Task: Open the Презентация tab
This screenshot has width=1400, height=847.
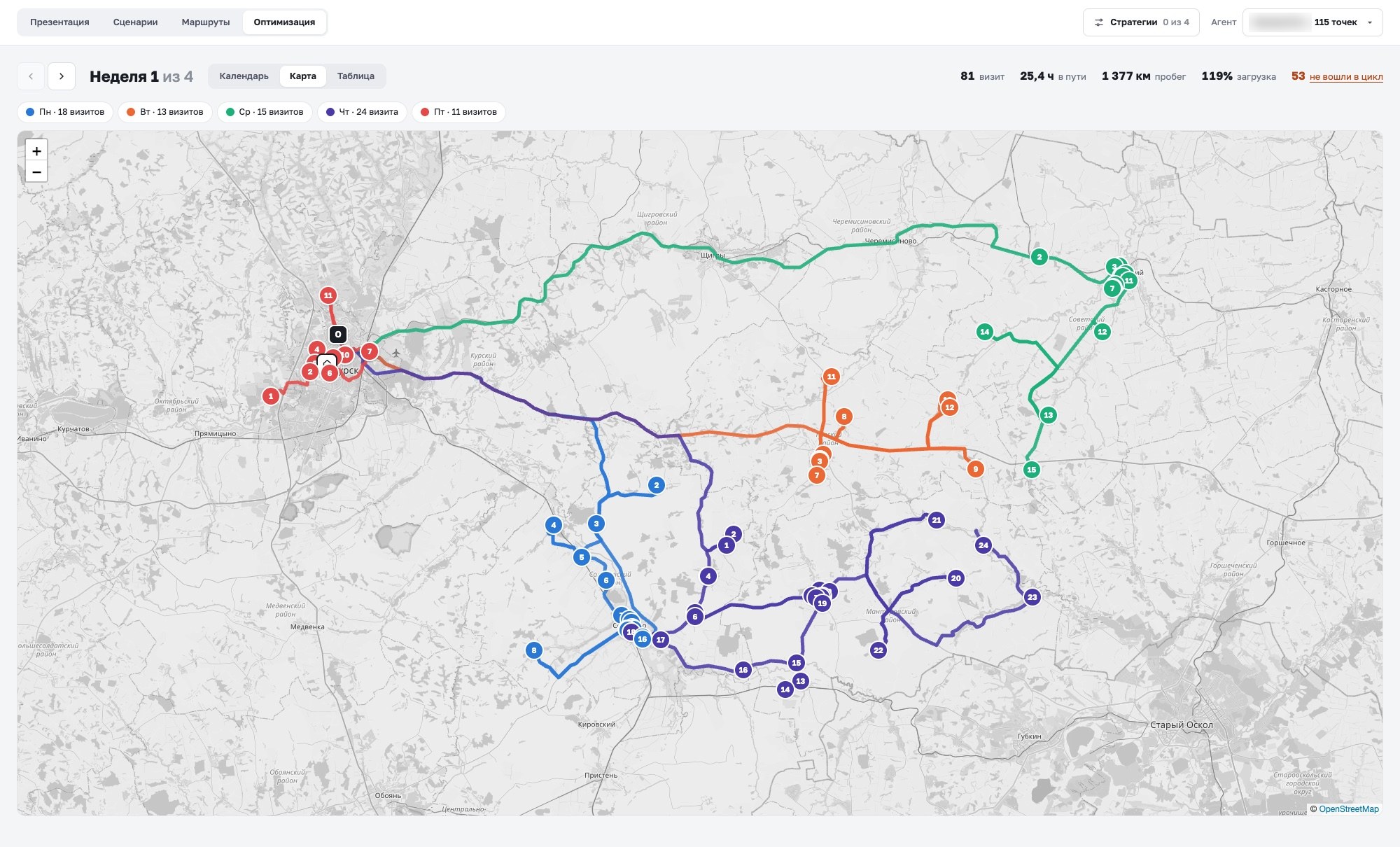Action: pos(59,22)
